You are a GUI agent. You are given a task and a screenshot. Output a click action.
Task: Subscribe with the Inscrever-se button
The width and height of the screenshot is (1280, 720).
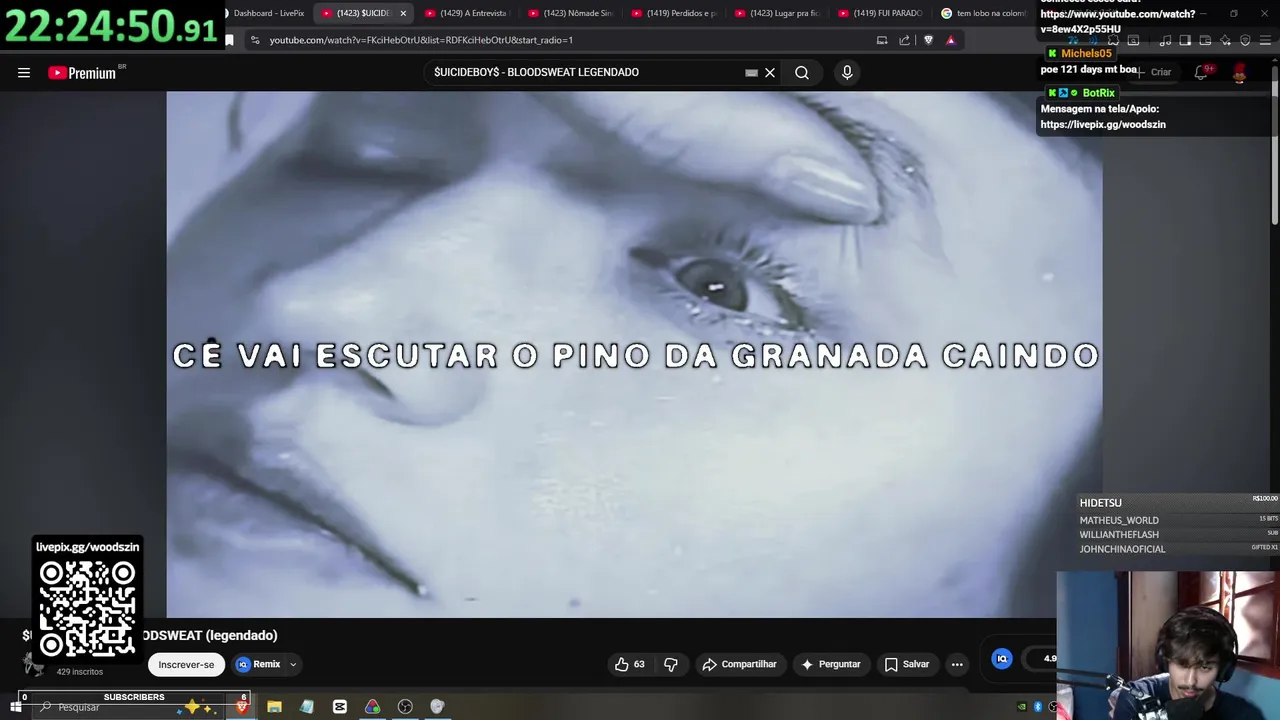coord(186,664)
